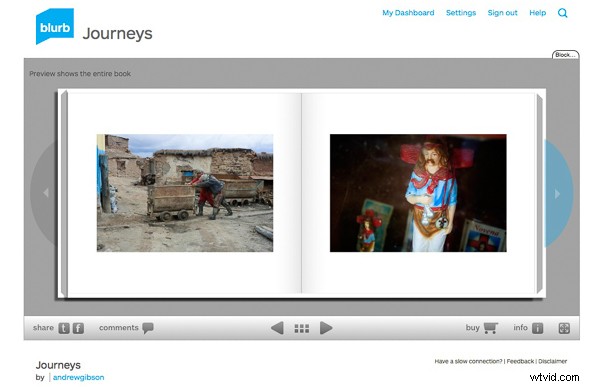The image size is (600, 387).
Task: Open the search magnifier icon
Action: [562, 13]
